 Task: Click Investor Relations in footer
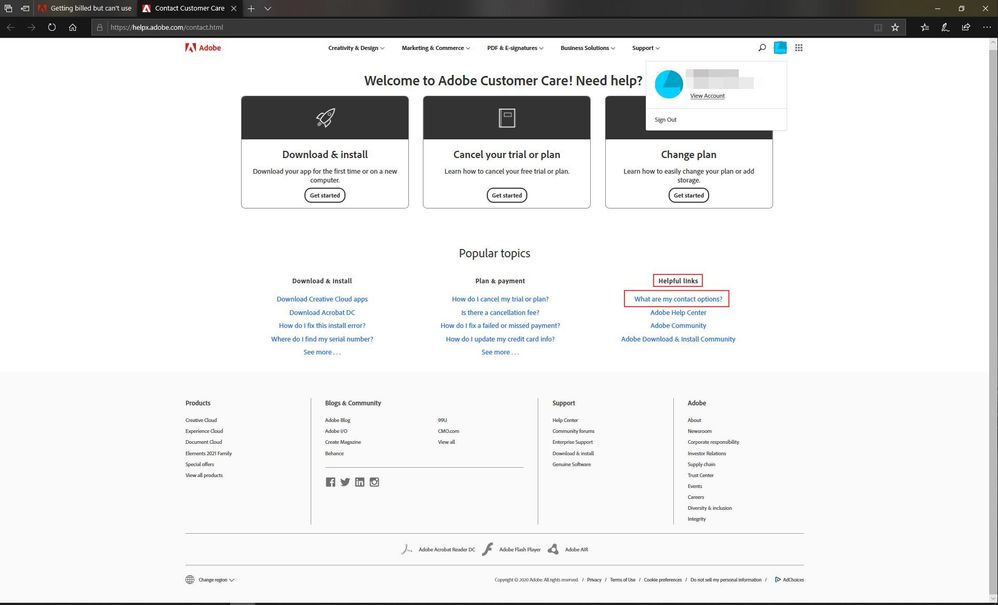[x=706, y=454]
